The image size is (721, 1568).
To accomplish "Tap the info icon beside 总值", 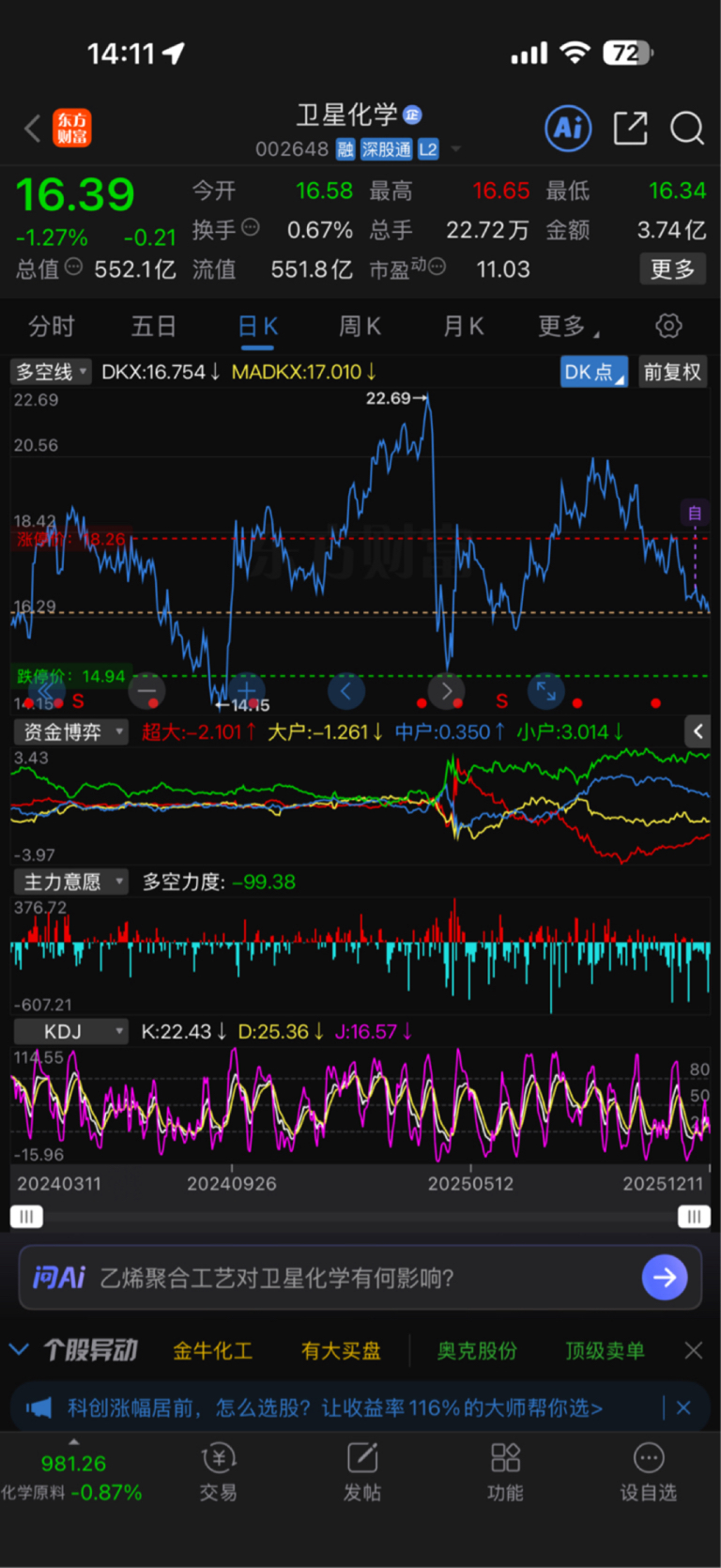I will [x=73, y=267].
